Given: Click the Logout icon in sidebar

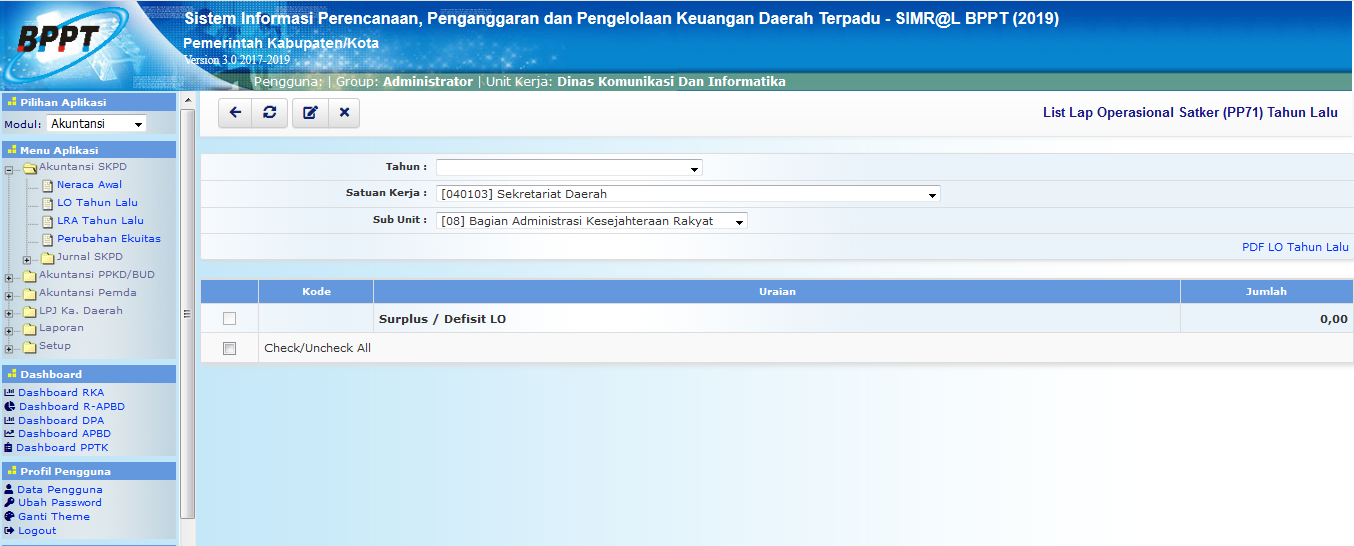Looking at the screenshot, I should (9, 531).
